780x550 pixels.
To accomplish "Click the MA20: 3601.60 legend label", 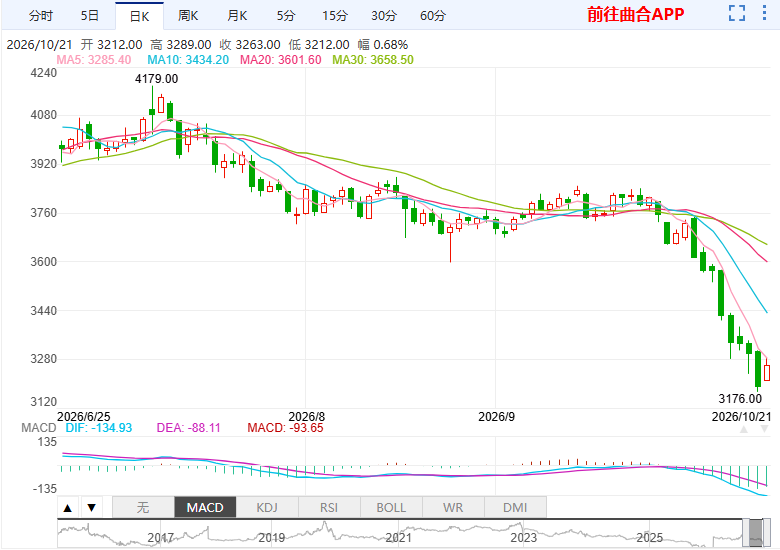I will [281, 60].
